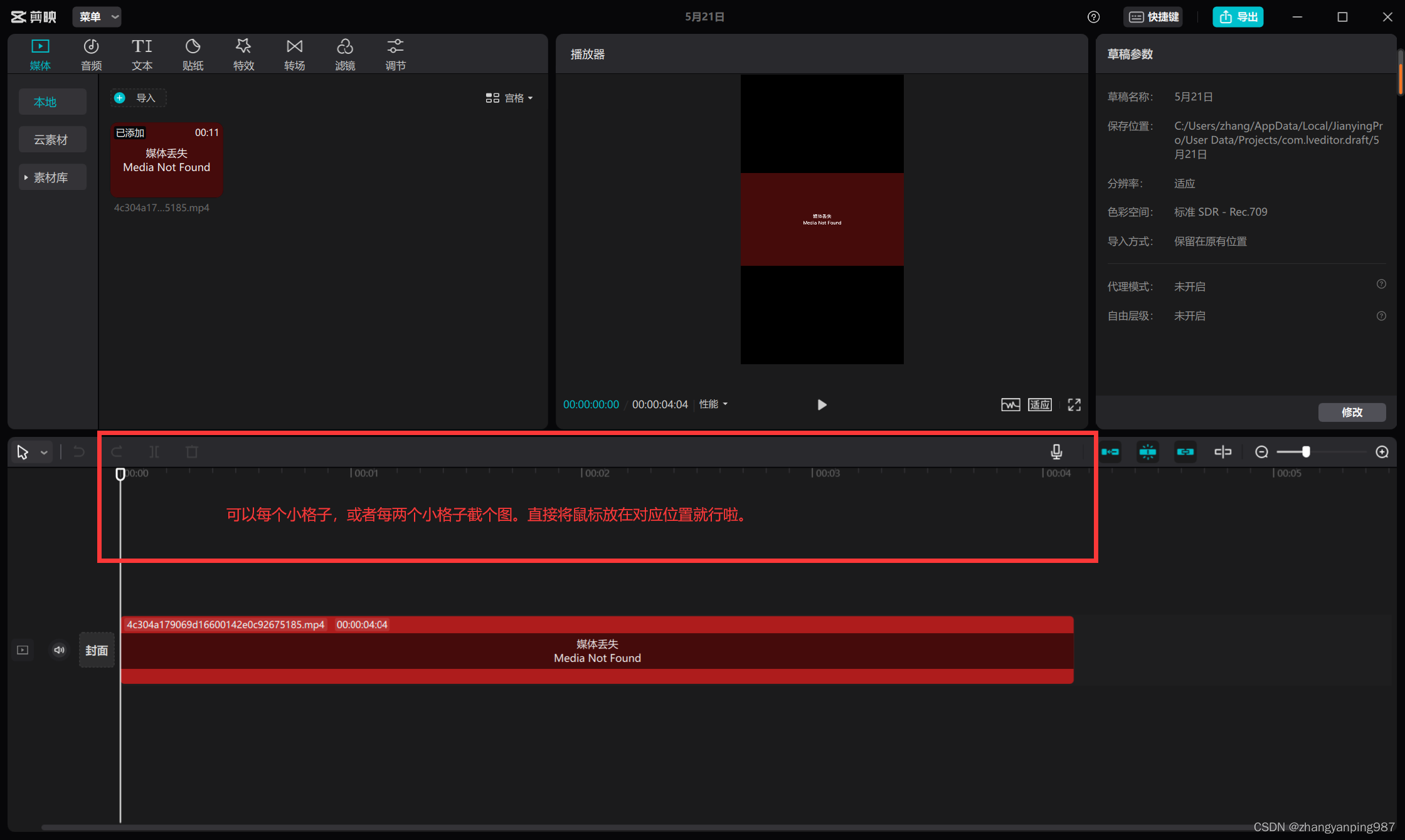Image resolution: width=1405 pixels, height=840 pixels.
Task: Select the 云素材 cloud materials tab
Action: coord(51,140)
